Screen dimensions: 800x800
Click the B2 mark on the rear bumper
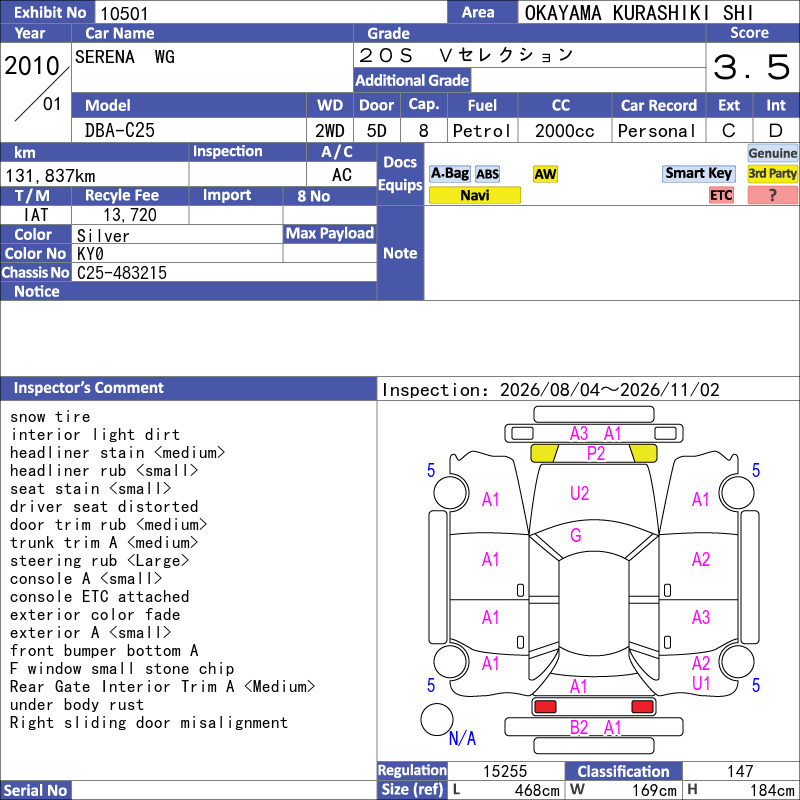pos(579,728)
